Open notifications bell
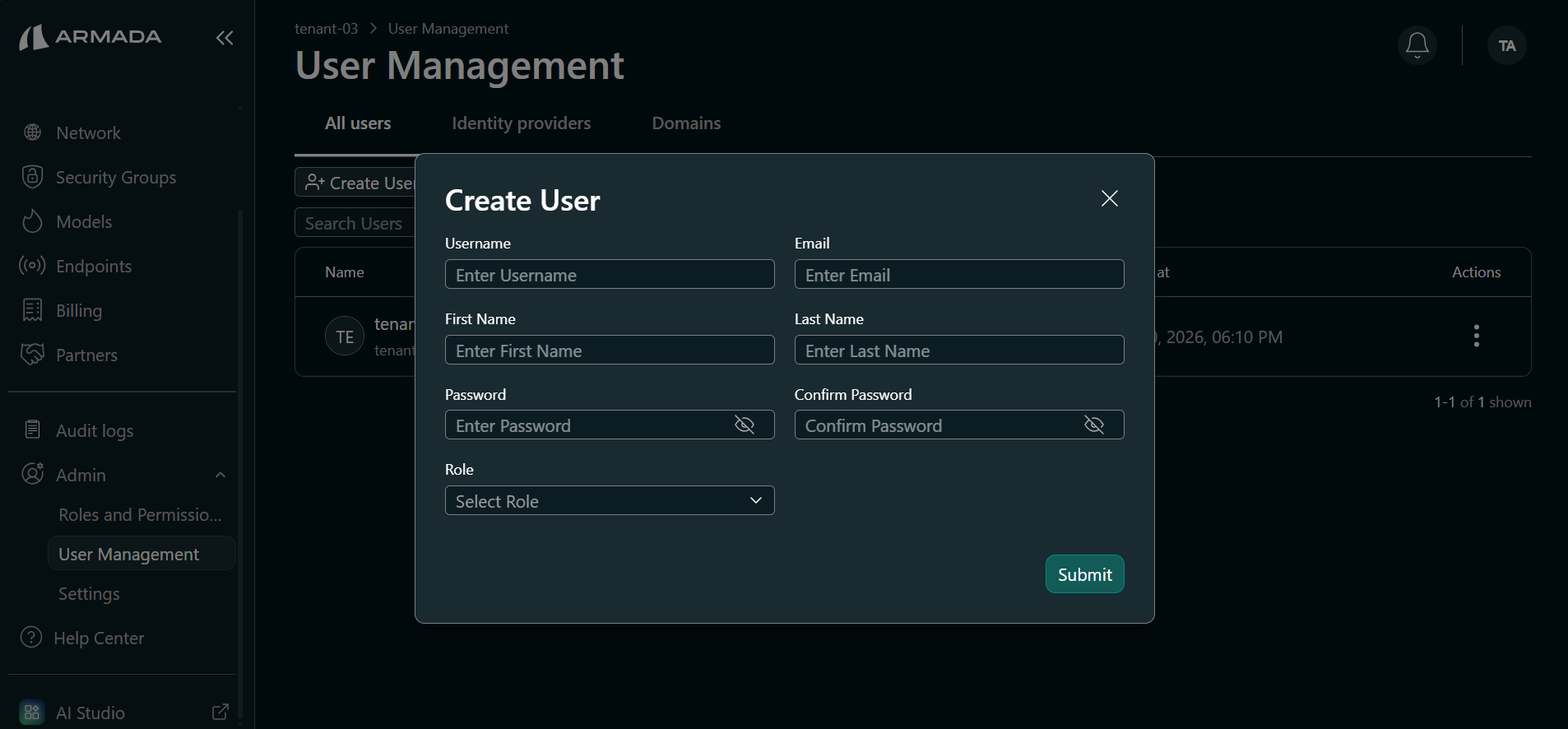Viewport: 1568px width, 729px height. click(x=1417, y=45)
